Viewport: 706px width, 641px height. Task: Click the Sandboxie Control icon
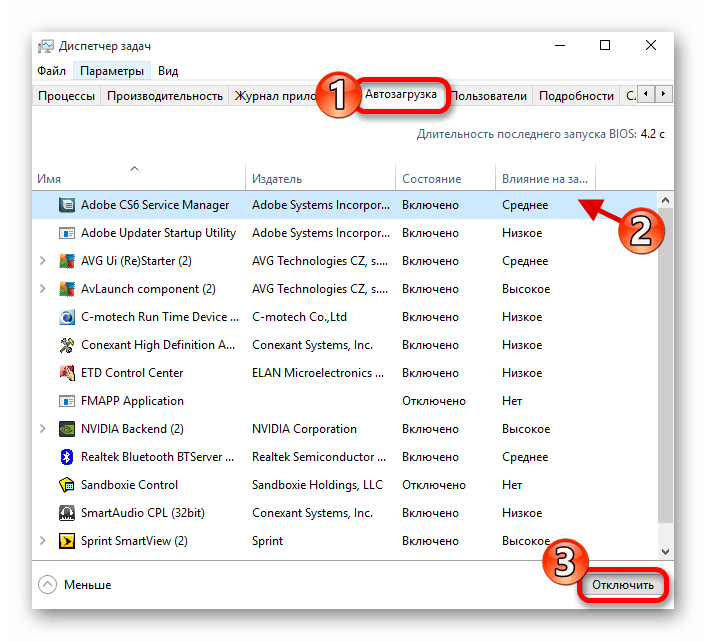tap(67, 485)
